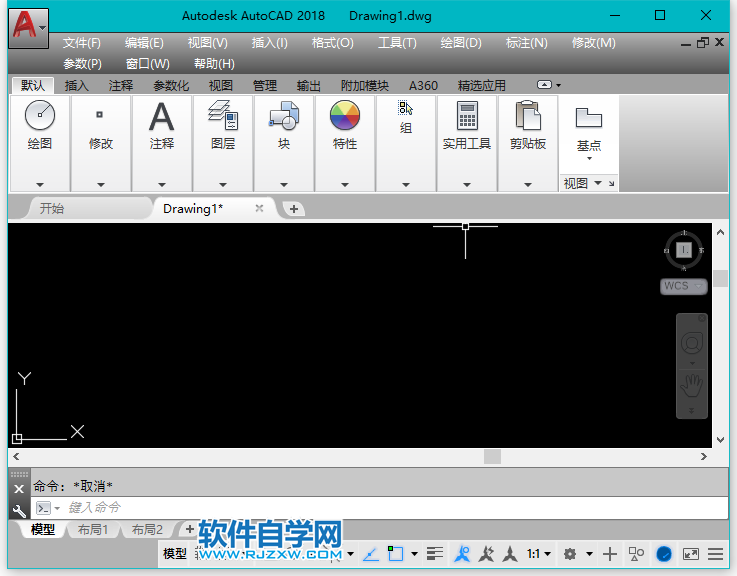The width and height of the screenshot is (737, 576).
Task: Click the 基点 (Base point) view icon
Action: click(588, 118)
